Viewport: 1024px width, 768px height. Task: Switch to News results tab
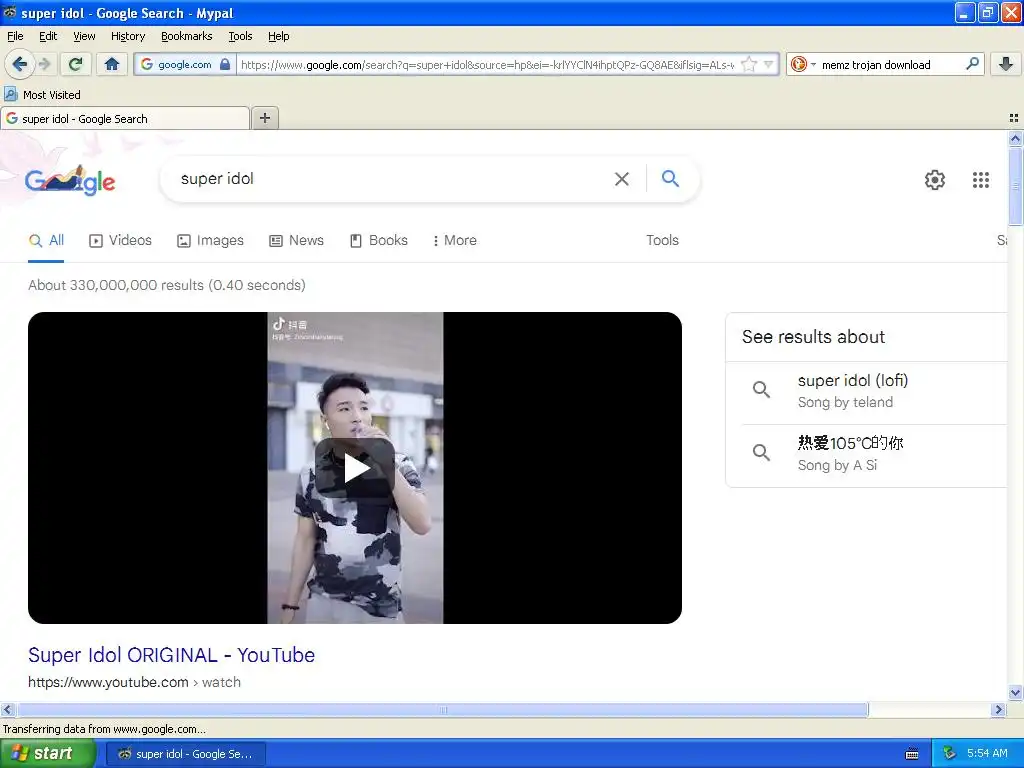(x=296, y=240)
